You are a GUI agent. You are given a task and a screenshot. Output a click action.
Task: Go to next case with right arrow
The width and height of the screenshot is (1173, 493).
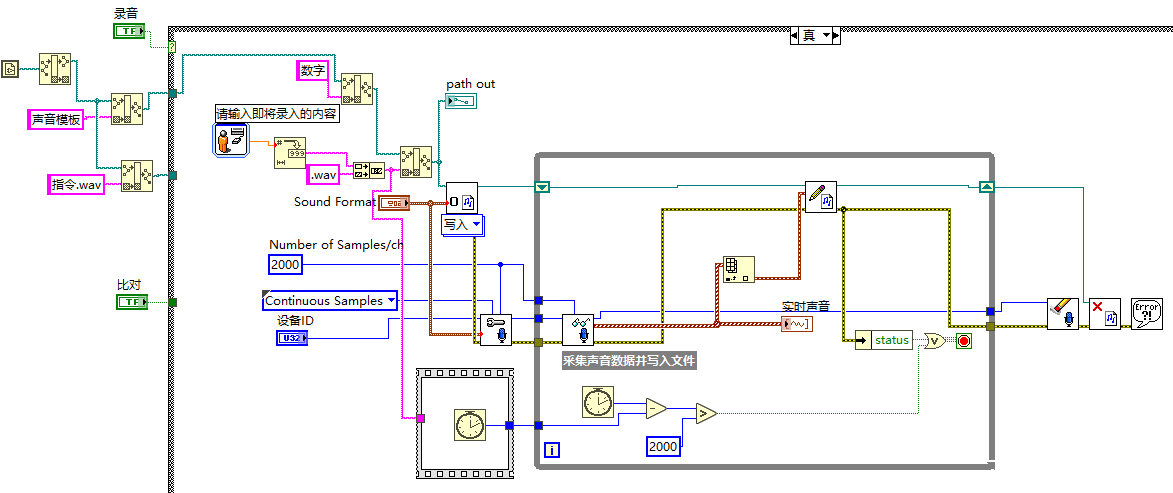[836, 35]
